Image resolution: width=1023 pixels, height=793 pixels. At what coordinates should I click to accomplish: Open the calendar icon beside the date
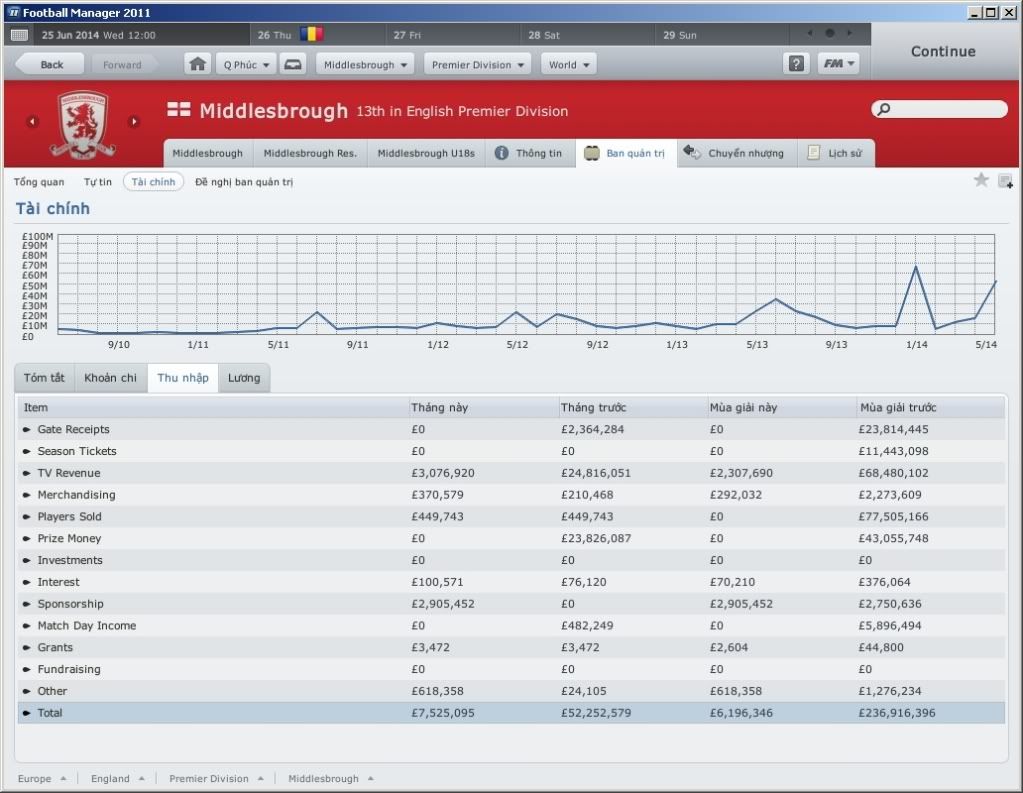coord(20,35)
